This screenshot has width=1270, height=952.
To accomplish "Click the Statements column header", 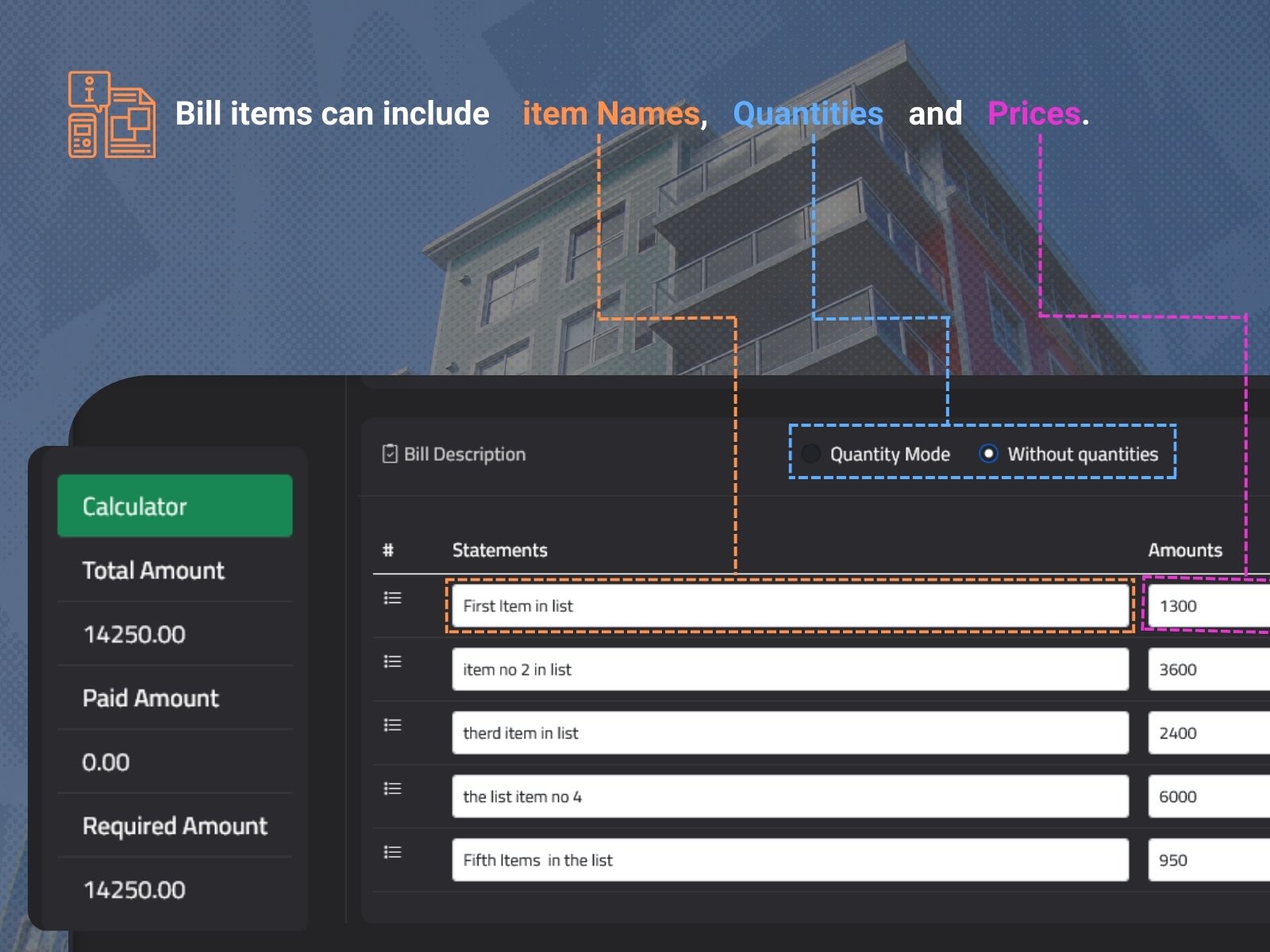I will click(499, 551).
